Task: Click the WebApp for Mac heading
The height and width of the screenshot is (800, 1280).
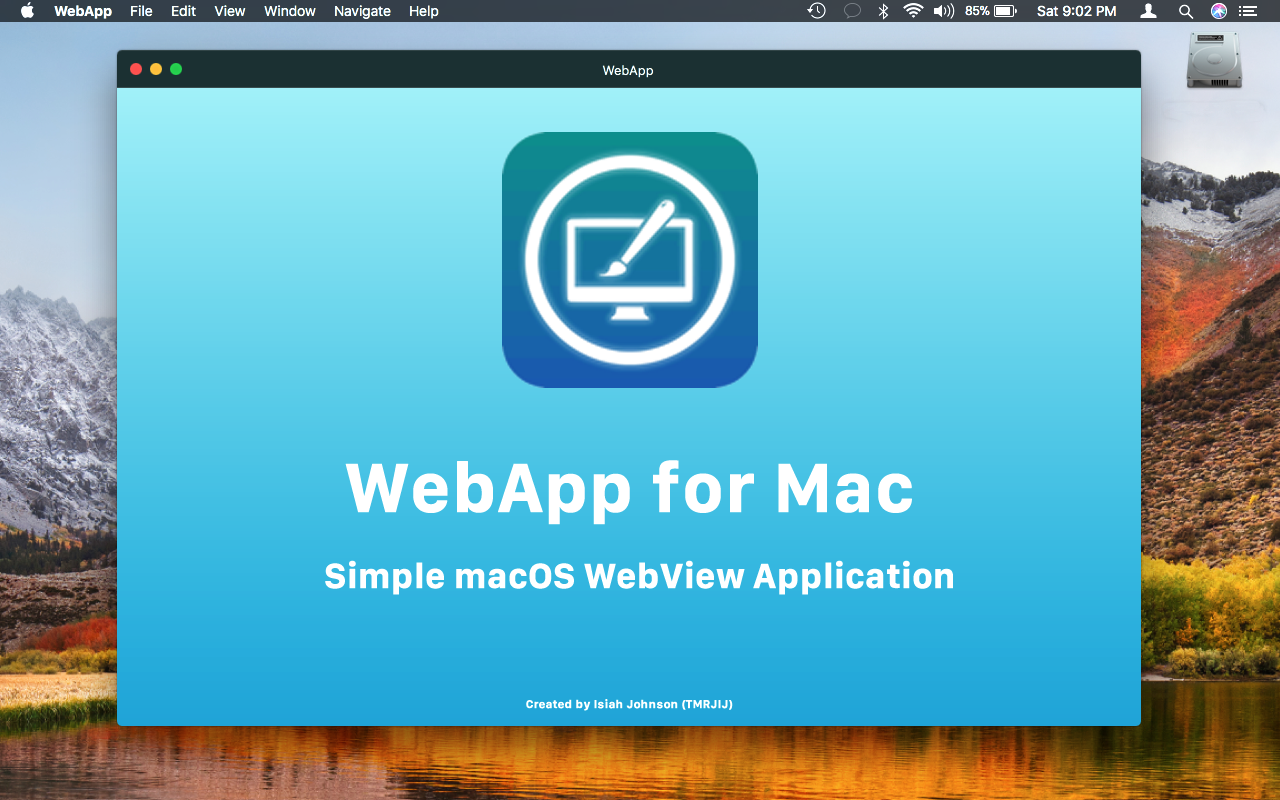Action: [629, 488]
